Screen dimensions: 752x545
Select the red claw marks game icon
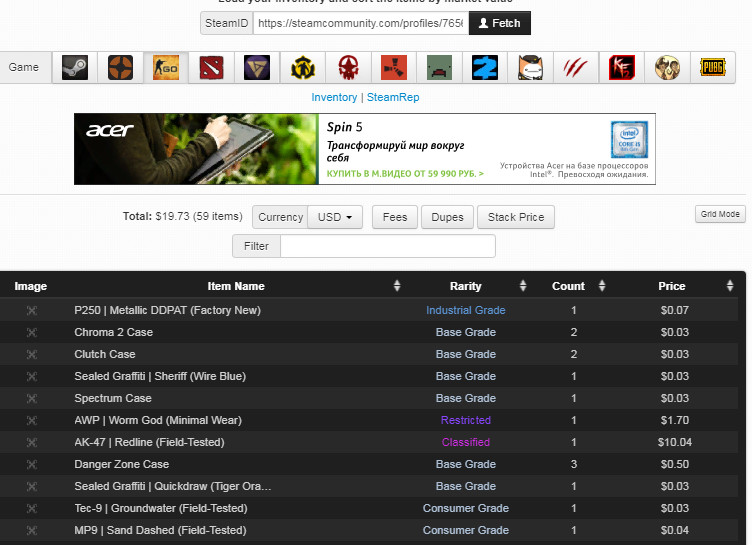pos(576,68)
